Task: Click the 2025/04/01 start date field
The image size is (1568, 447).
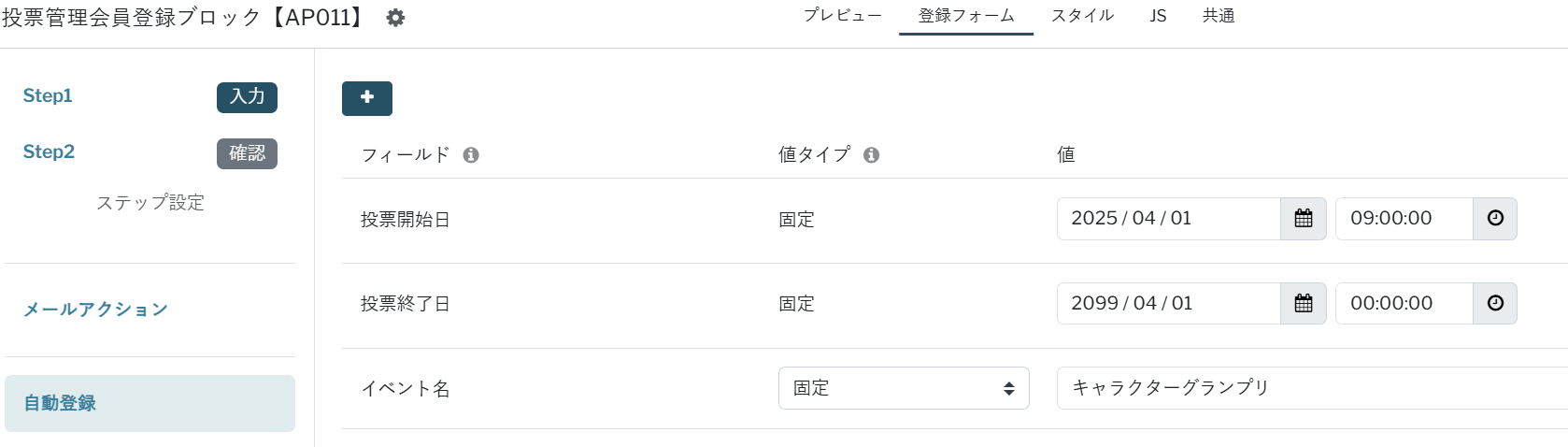Action: pos(1168,219)
